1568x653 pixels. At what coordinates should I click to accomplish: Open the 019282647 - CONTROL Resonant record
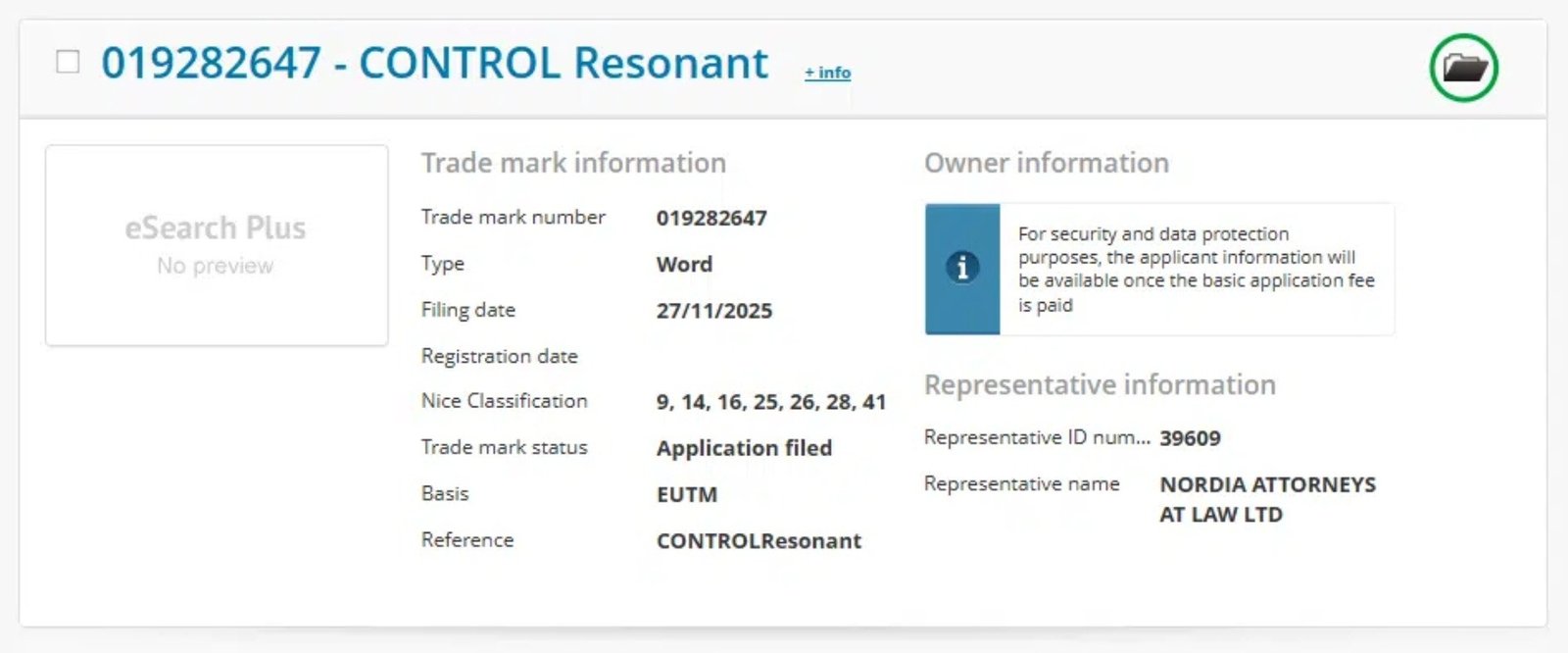click(435, 63)
